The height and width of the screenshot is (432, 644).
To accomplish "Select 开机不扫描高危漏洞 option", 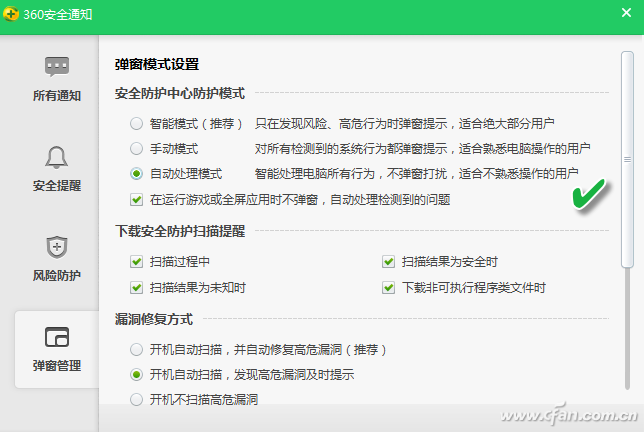I will (136, 400).
